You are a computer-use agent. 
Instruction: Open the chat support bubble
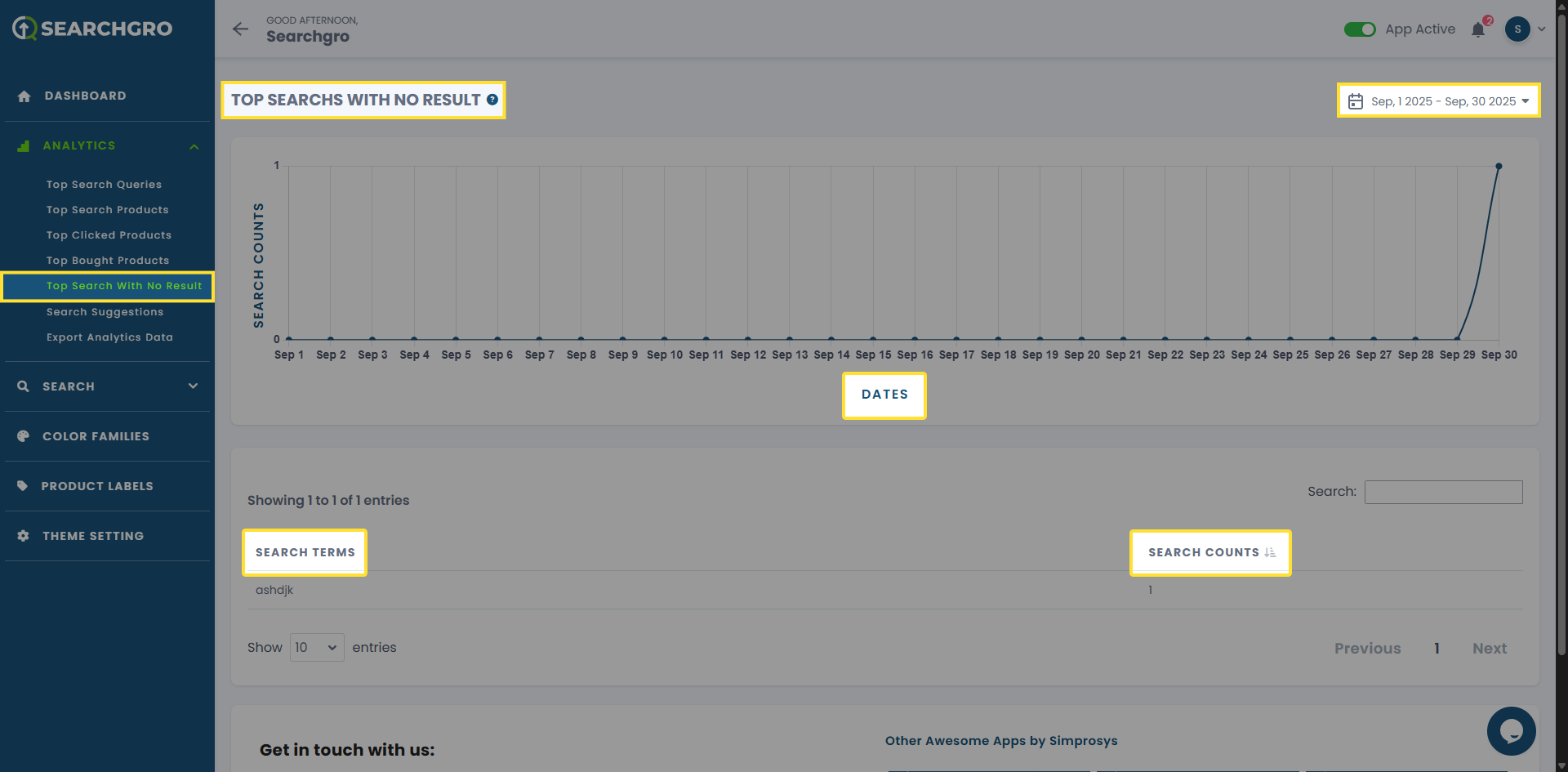point(1511,730)
